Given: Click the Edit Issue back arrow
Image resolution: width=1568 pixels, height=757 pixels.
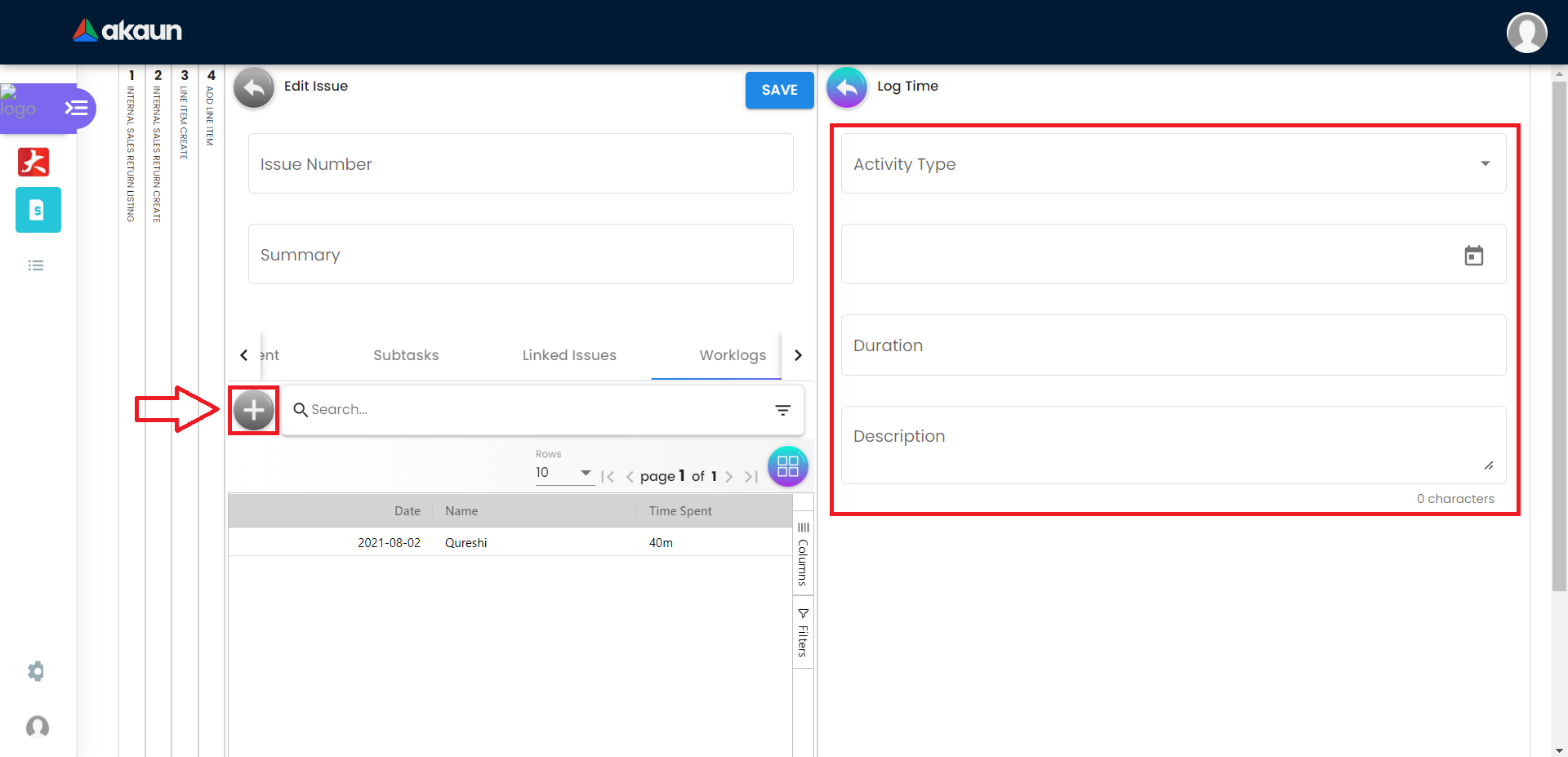Looking at the screenshot, I should coord(254,87).
